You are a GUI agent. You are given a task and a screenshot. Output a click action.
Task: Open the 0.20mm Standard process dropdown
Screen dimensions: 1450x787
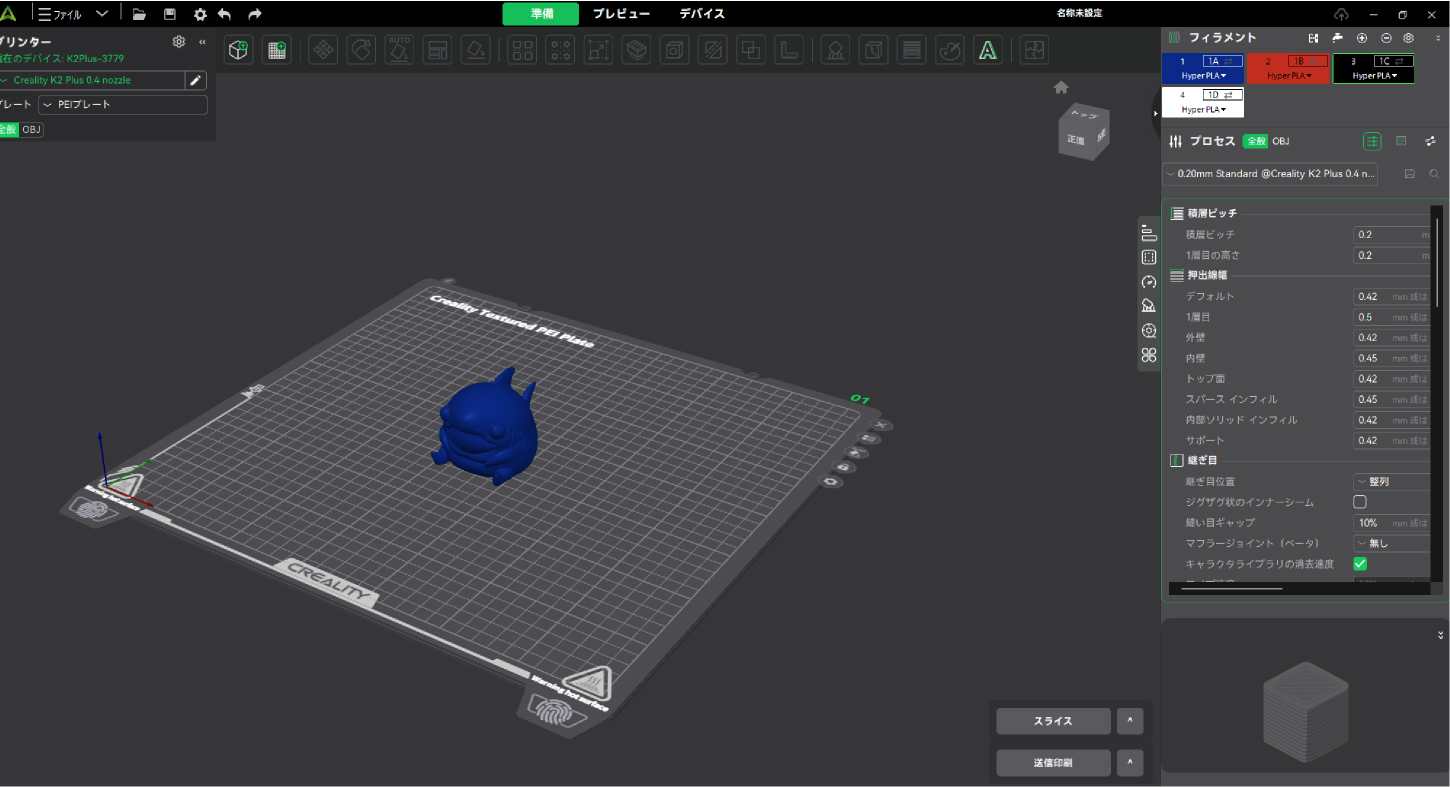coord(1270,174)
